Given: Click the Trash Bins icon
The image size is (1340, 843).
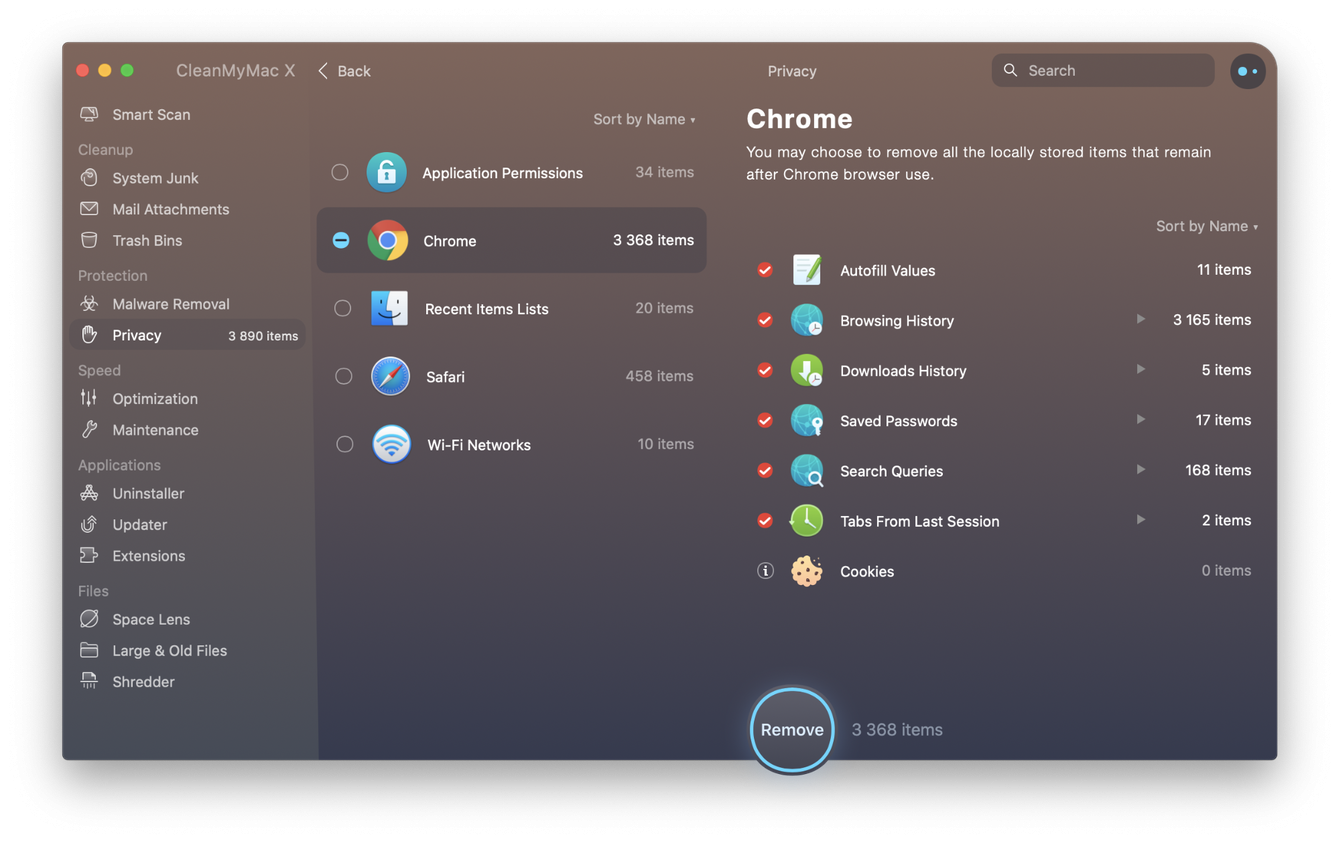Looking at the screenshot, I should pyautogui.click(x=89, y=240).
